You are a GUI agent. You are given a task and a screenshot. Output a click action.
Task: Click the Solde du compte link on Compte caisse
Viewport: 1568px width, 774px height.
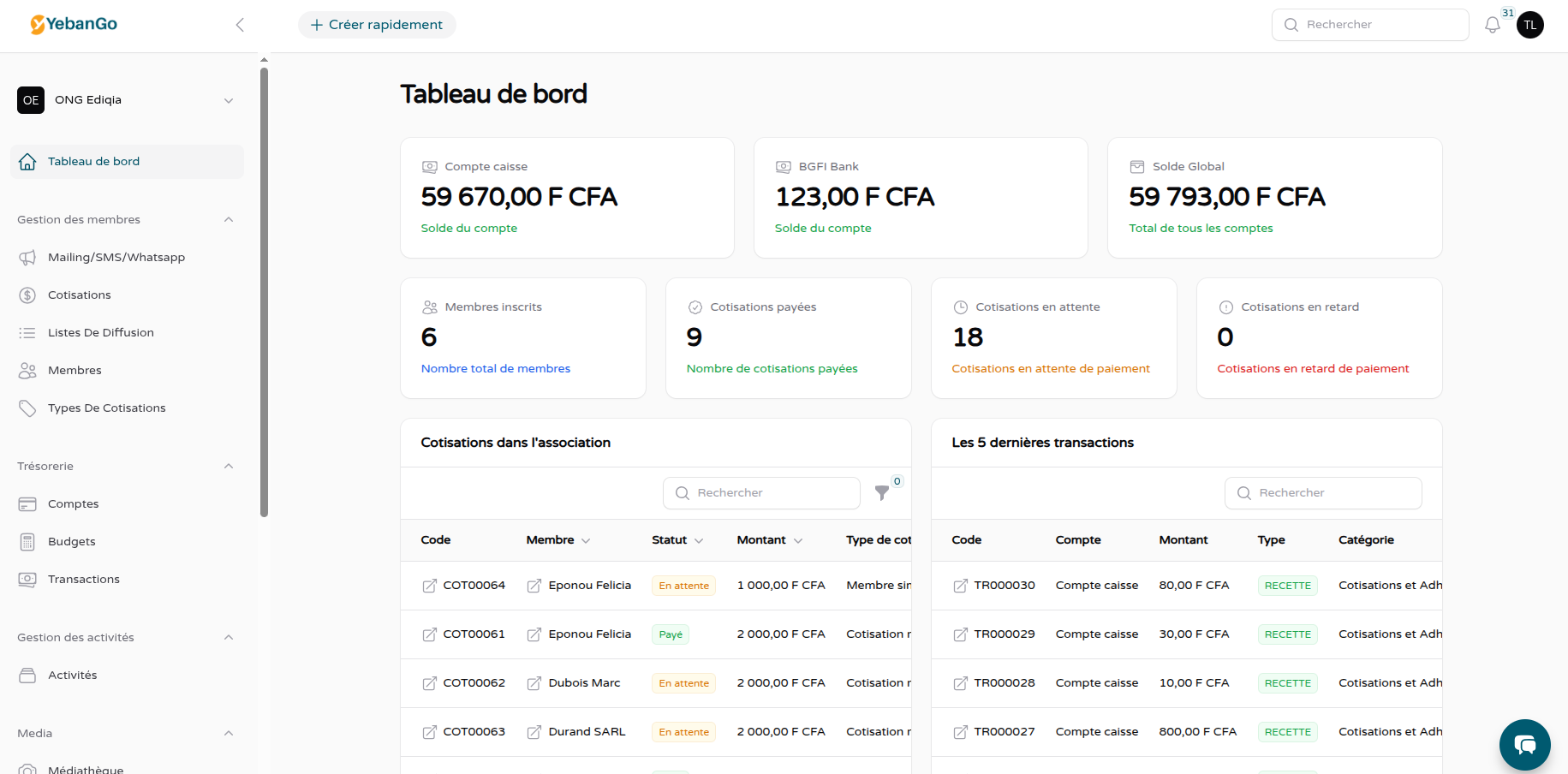pyautogui.click(x=468, y=228)
